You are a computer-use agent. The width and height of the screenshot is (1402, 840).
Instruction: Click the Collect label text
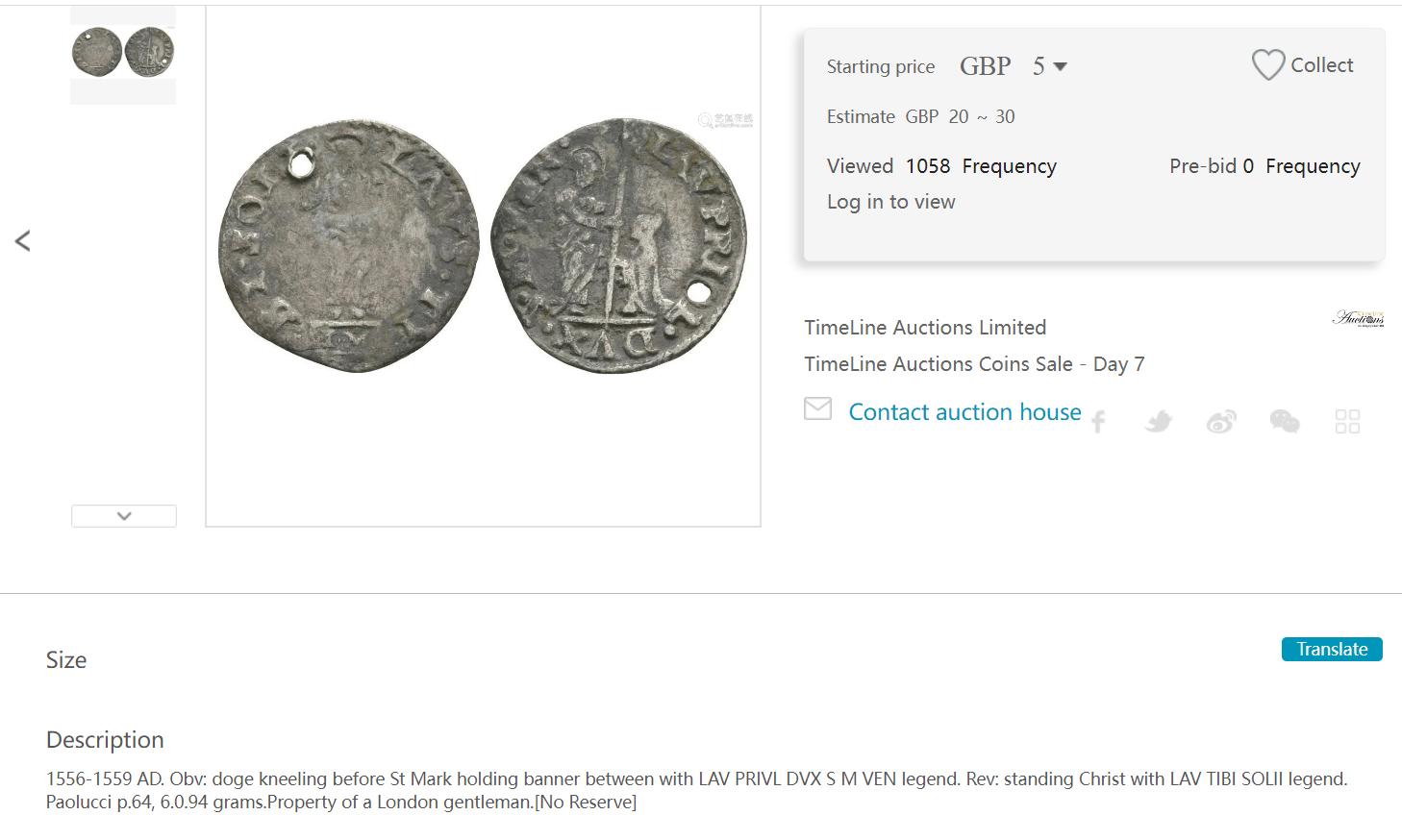[x=1322, y=65]
